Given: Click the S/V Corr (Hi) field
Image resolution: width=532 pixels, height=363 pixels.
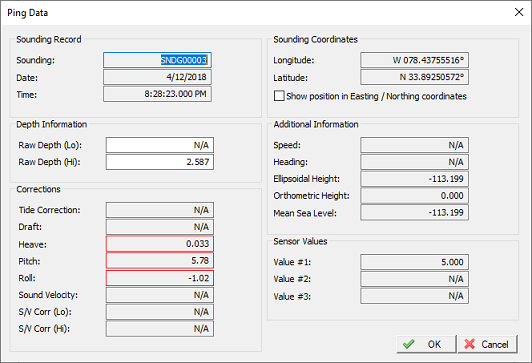Looking at the screenshot, I should (160, 329).
